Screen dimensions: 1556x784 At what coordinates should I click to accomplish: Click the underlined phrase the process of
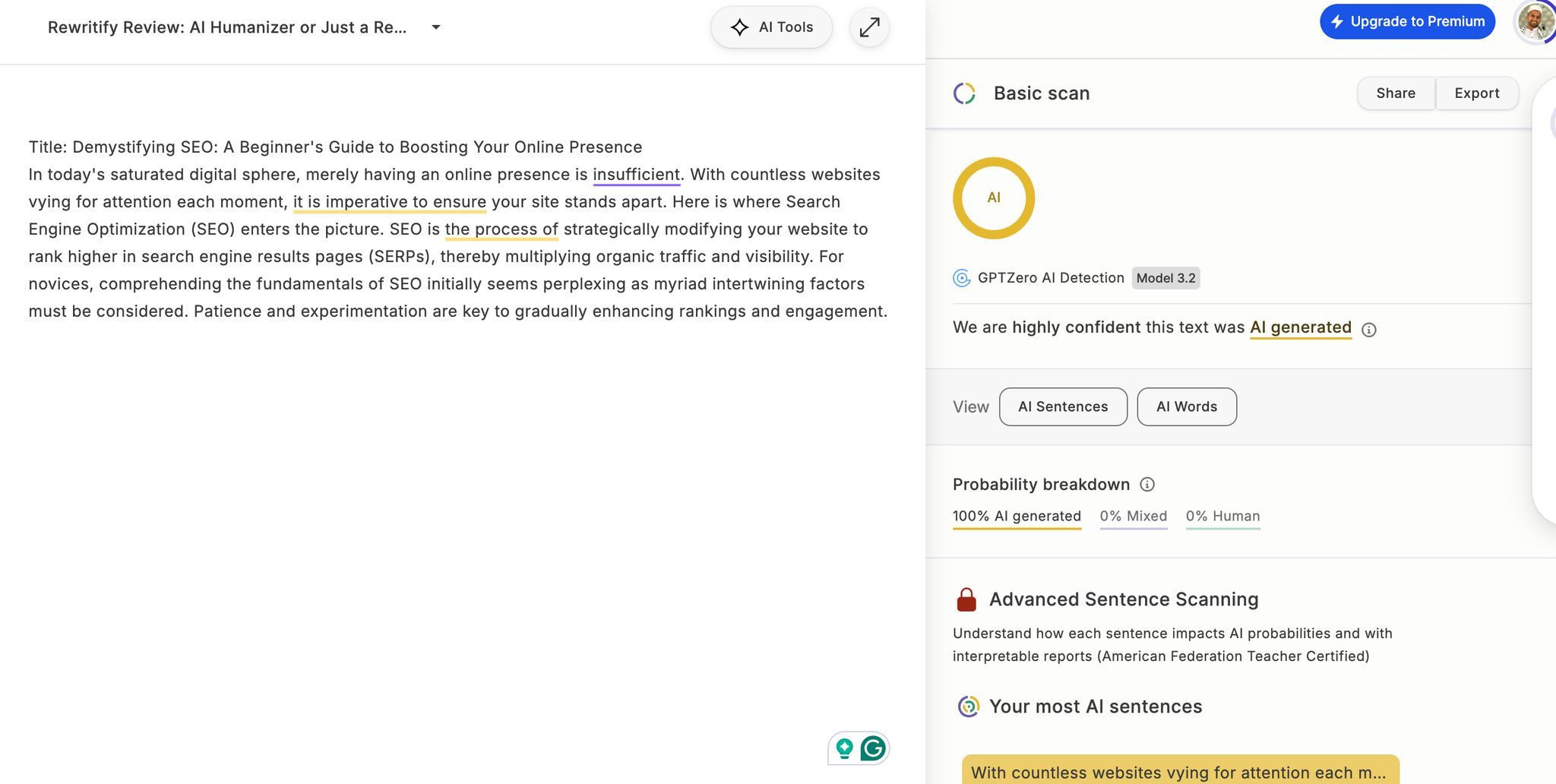point(501,229)
